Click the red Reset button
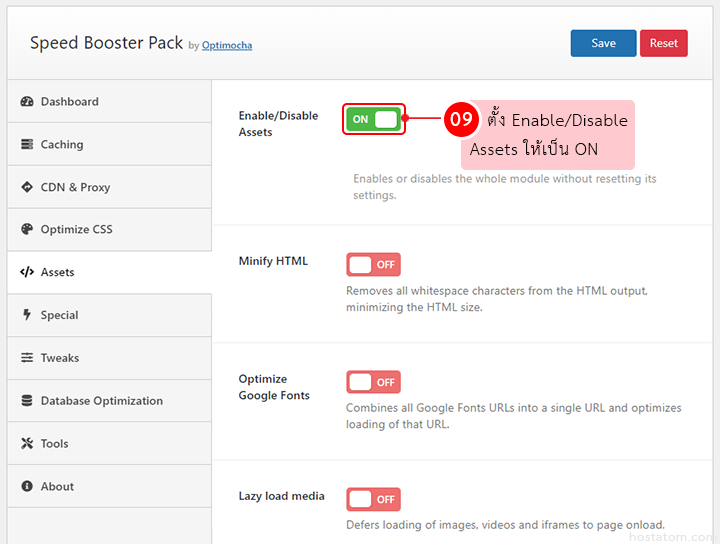Viewport: 720px width, 544px height. tap(663, 43)
